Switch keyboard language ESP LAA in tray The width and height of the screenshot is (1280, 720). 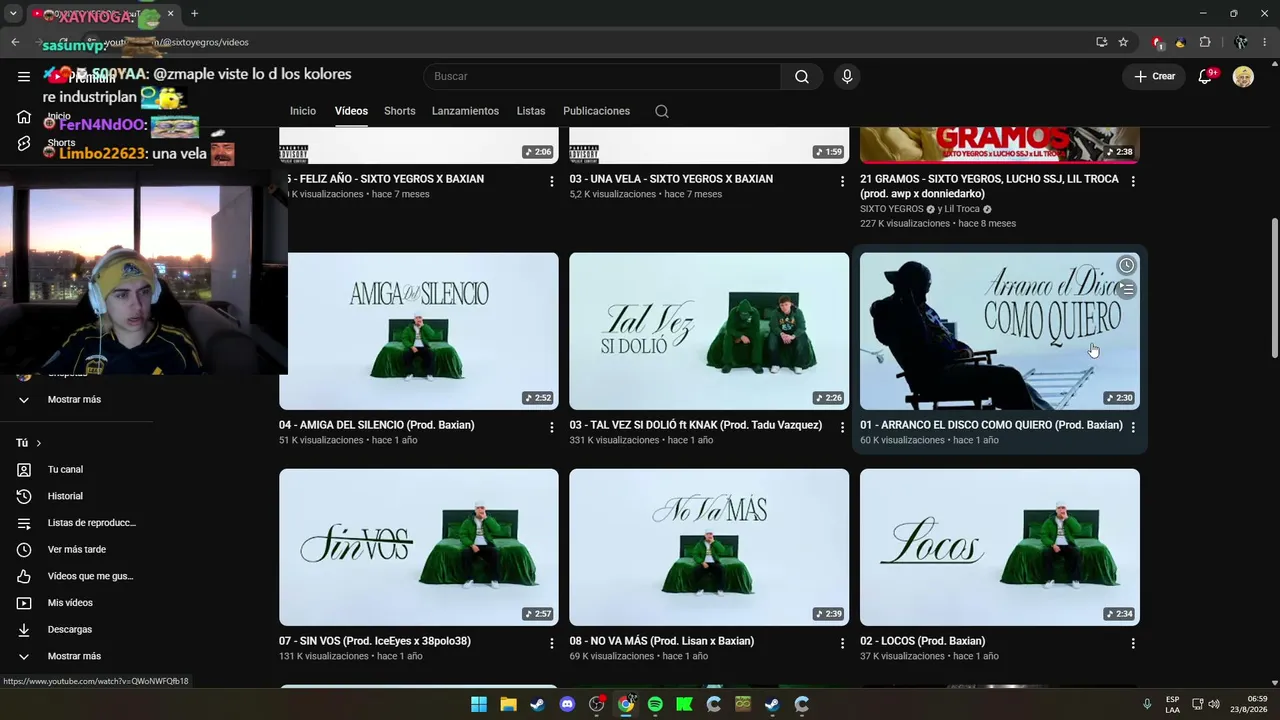pyautogui.click(x=1172, y=704)
